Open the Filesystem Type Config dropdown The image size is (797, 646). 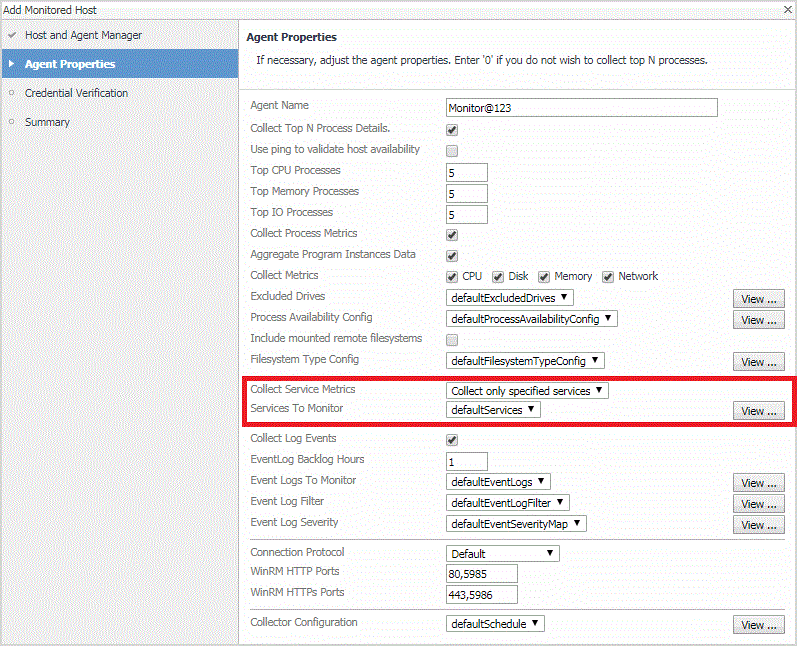(525, 360)
